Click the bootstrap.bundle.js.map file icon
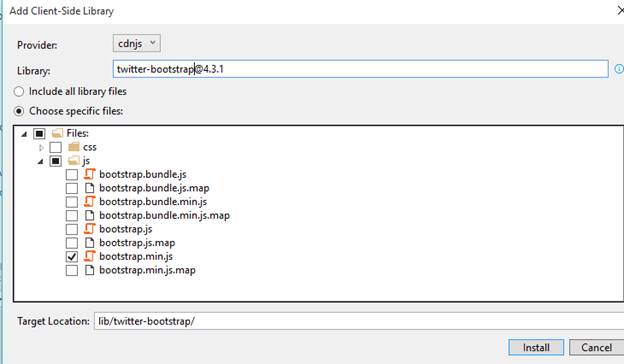 90,188
